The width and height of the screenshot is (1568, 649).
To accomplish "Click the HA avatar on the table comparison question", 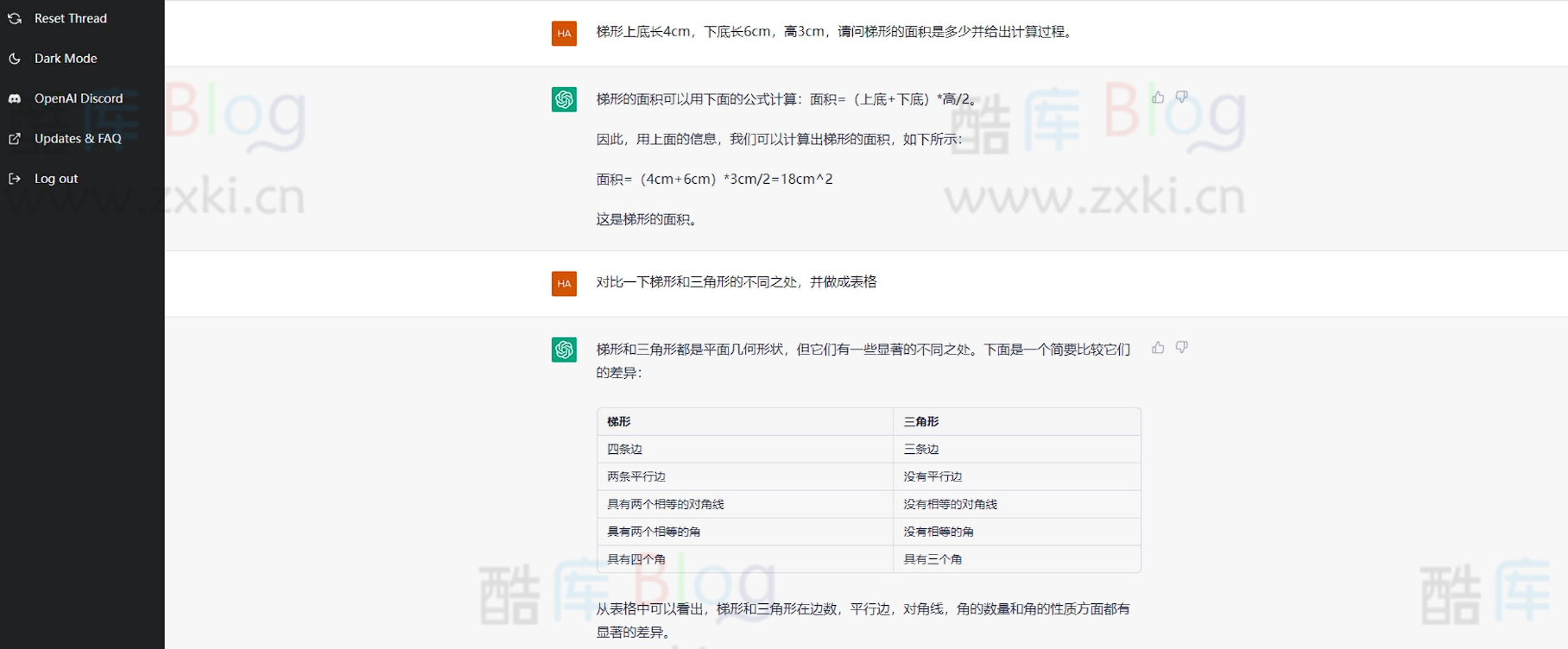I will coord(564,284).
